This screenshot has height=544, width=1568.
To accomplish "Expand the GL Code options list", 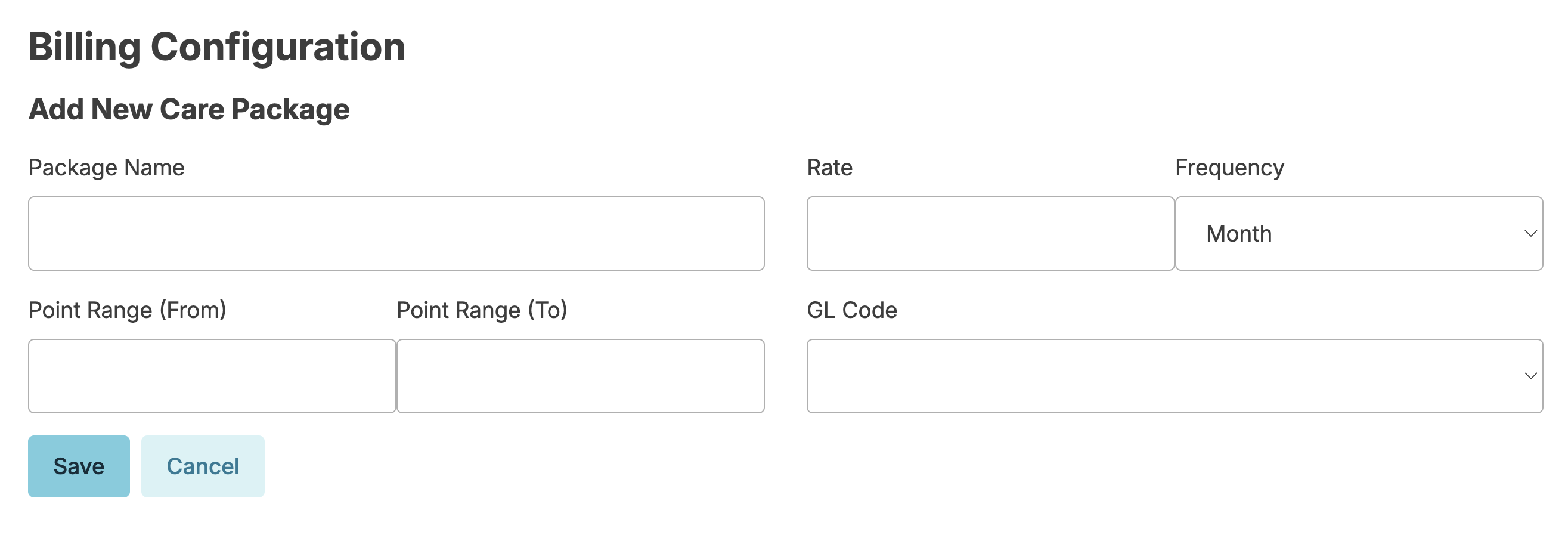I will tap(1174, 376).
